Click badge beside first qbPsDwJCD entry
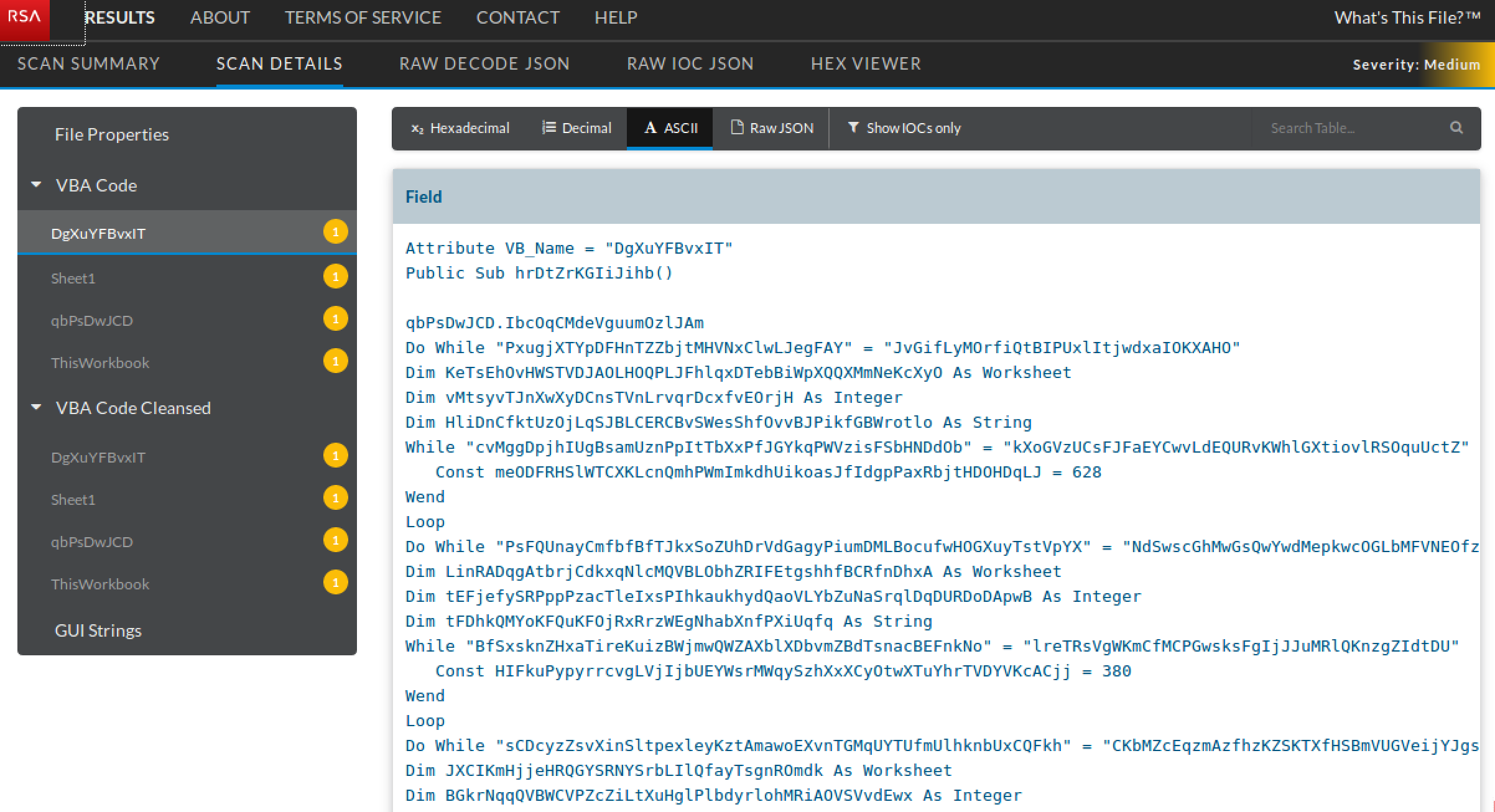Image resolution: width=1495 pixels, height=812 pixels. point(335,319)
